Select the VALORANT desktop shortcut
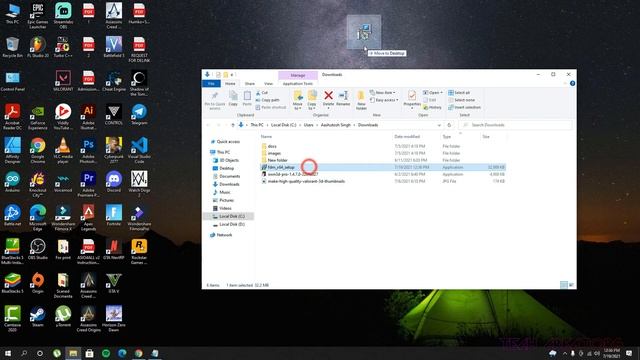 pyautogui.click(x=63, y=80)
